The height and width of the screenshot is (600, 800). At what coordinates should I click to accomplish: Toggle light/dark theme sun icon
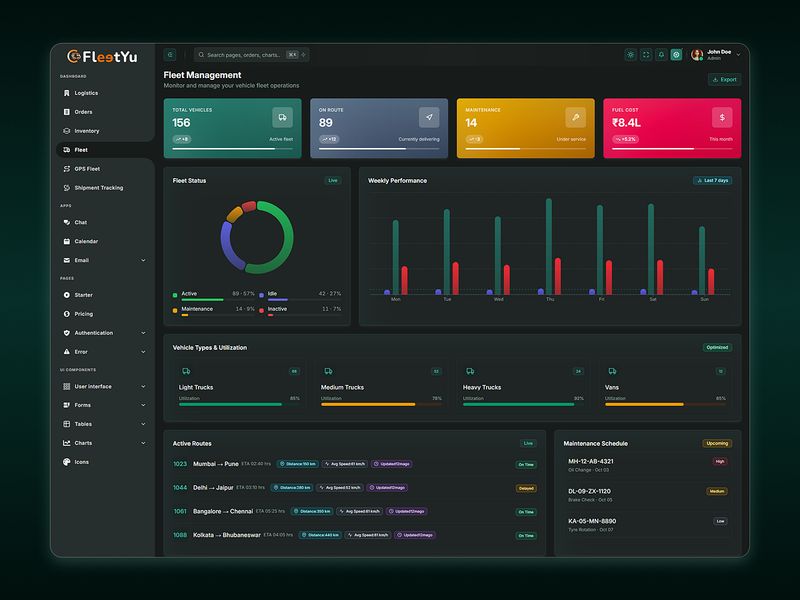631,55
